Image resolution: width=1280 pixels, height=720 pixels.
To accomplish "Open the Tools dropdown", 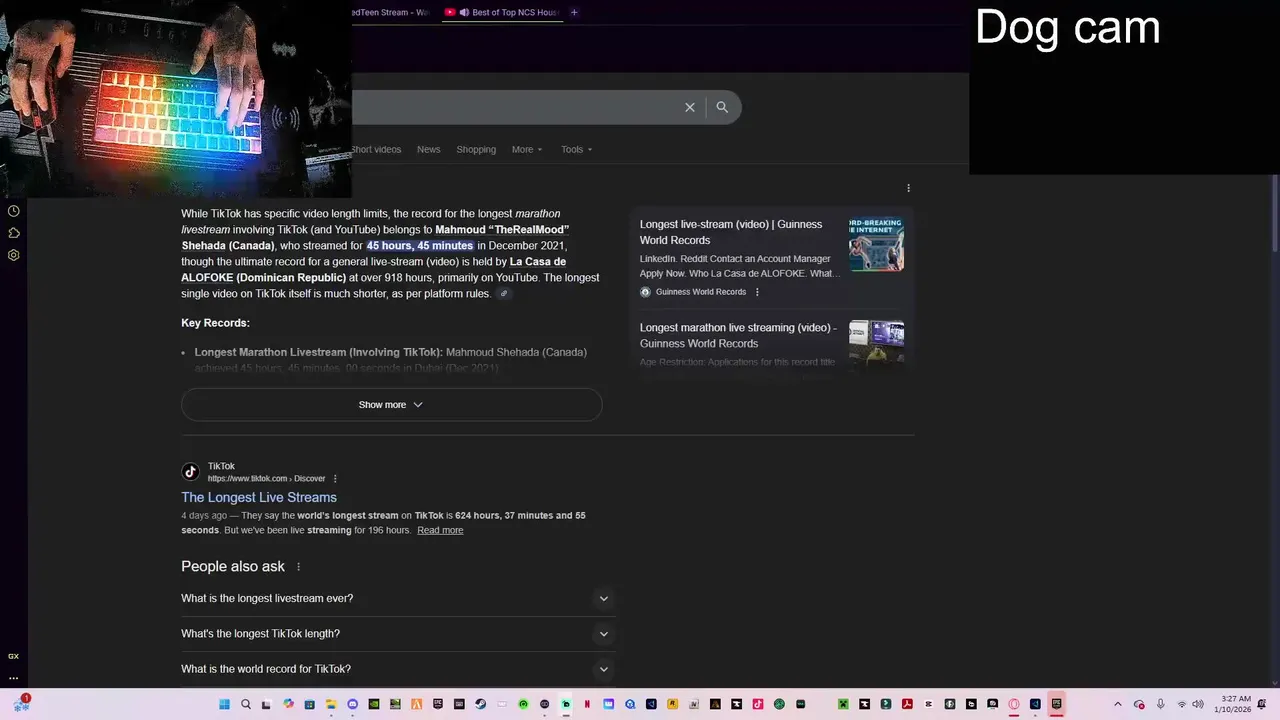I will point(577,150).
